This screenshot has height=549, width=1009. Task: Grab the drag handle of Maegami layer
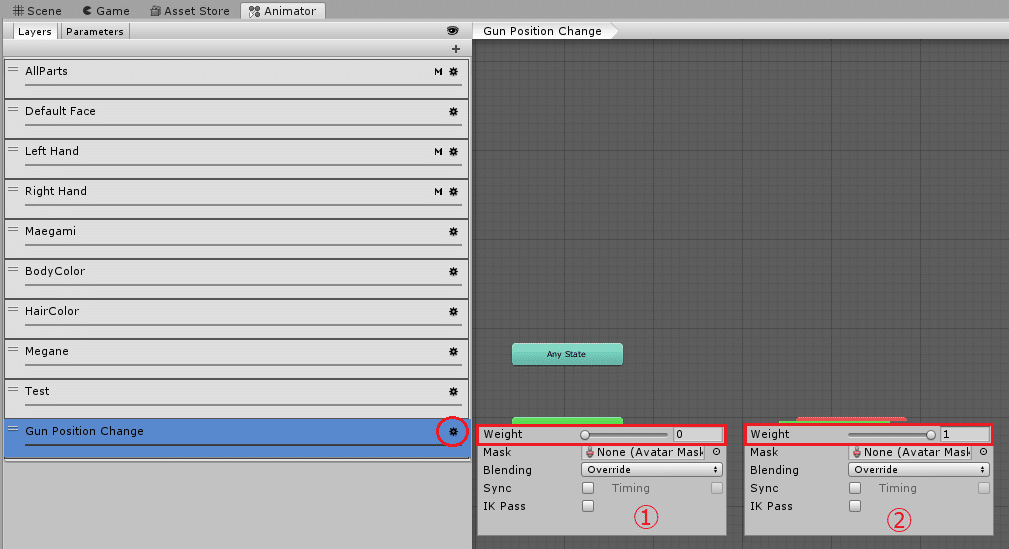coord(13,229)
